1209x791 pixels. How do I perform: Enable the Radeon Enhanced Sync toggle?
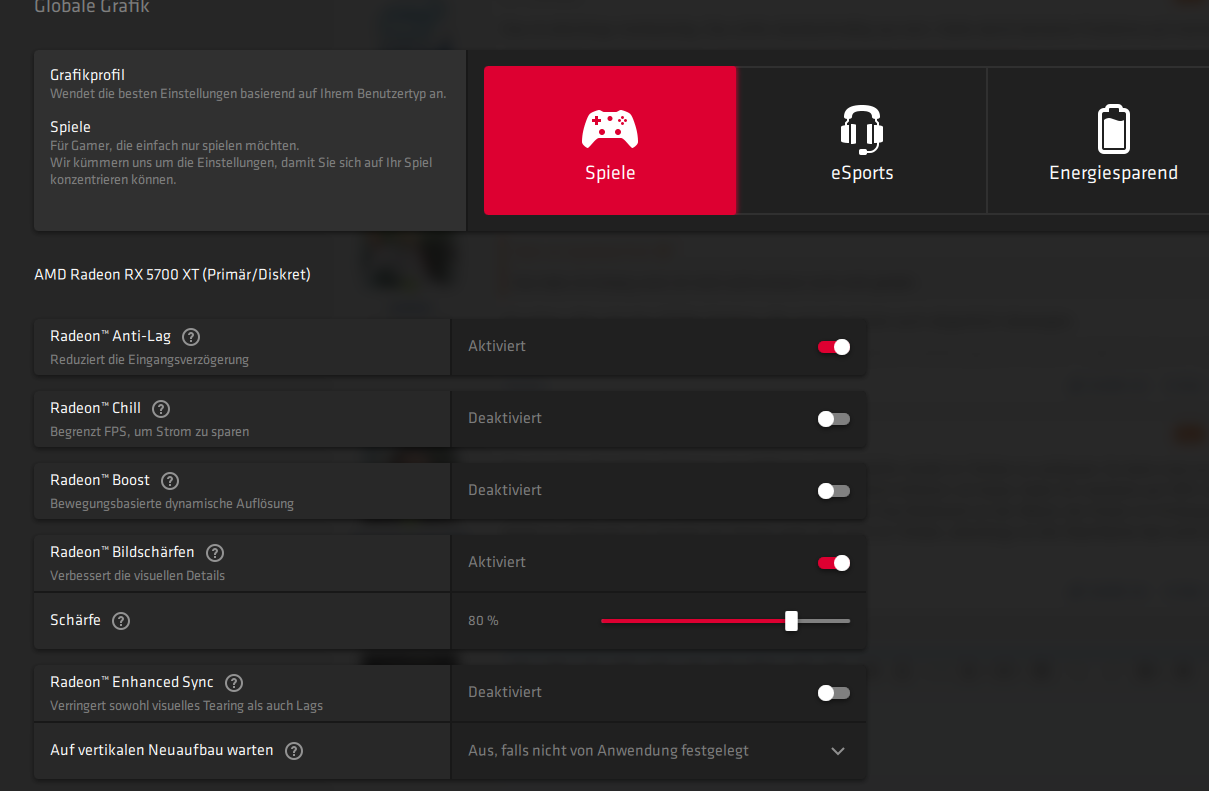834,693
